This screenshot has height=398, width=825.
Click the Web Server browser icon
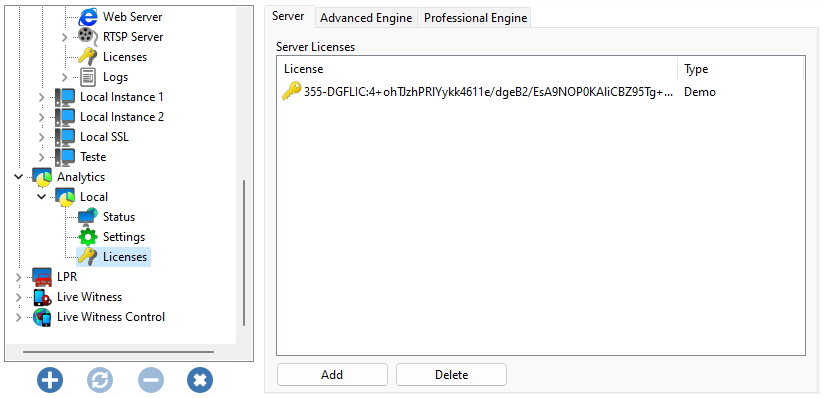pyautogui.click(x=88, y=17)
